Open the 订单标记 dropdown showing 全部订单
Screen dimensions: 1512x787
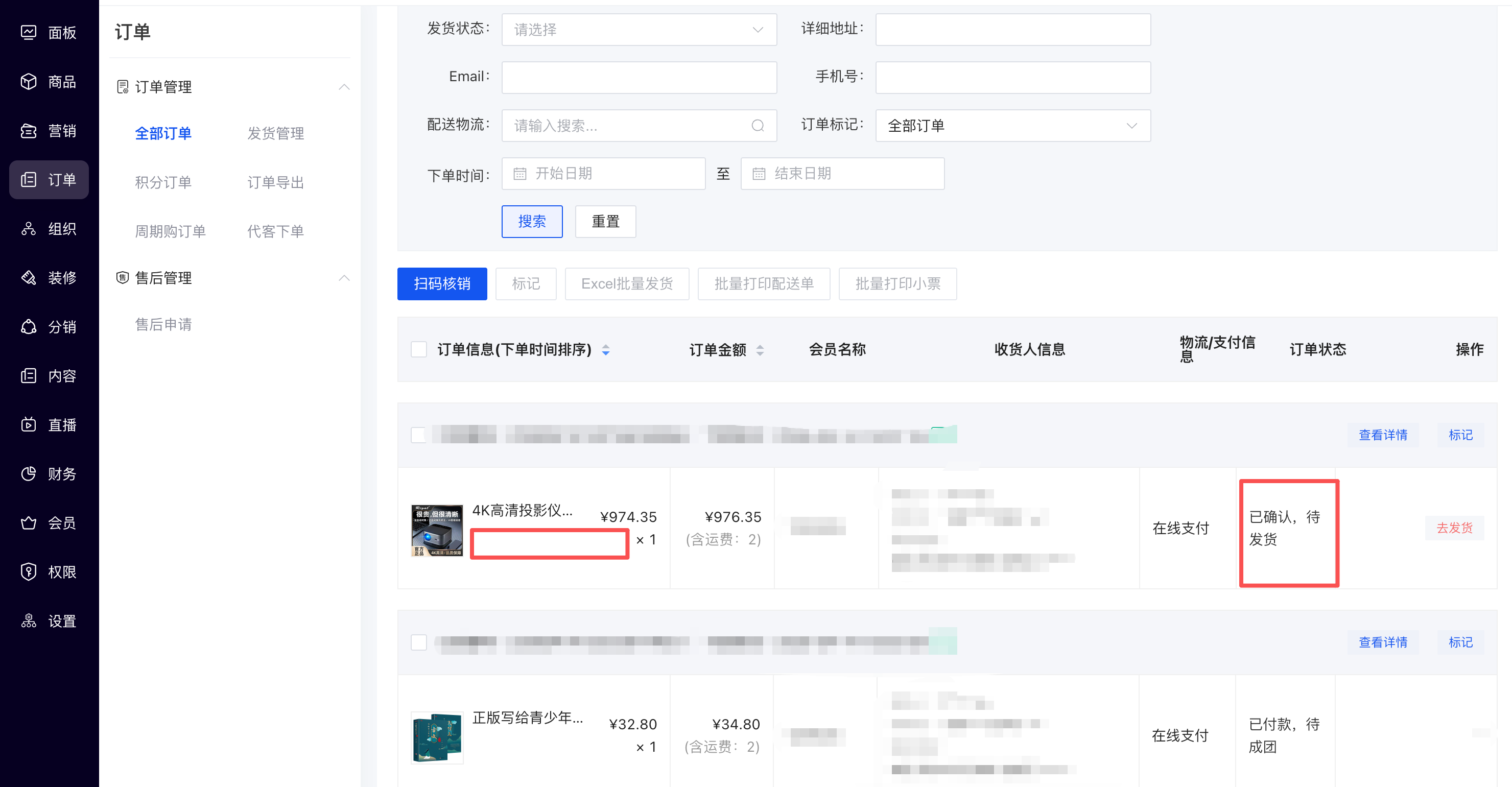pos(1012,126)
